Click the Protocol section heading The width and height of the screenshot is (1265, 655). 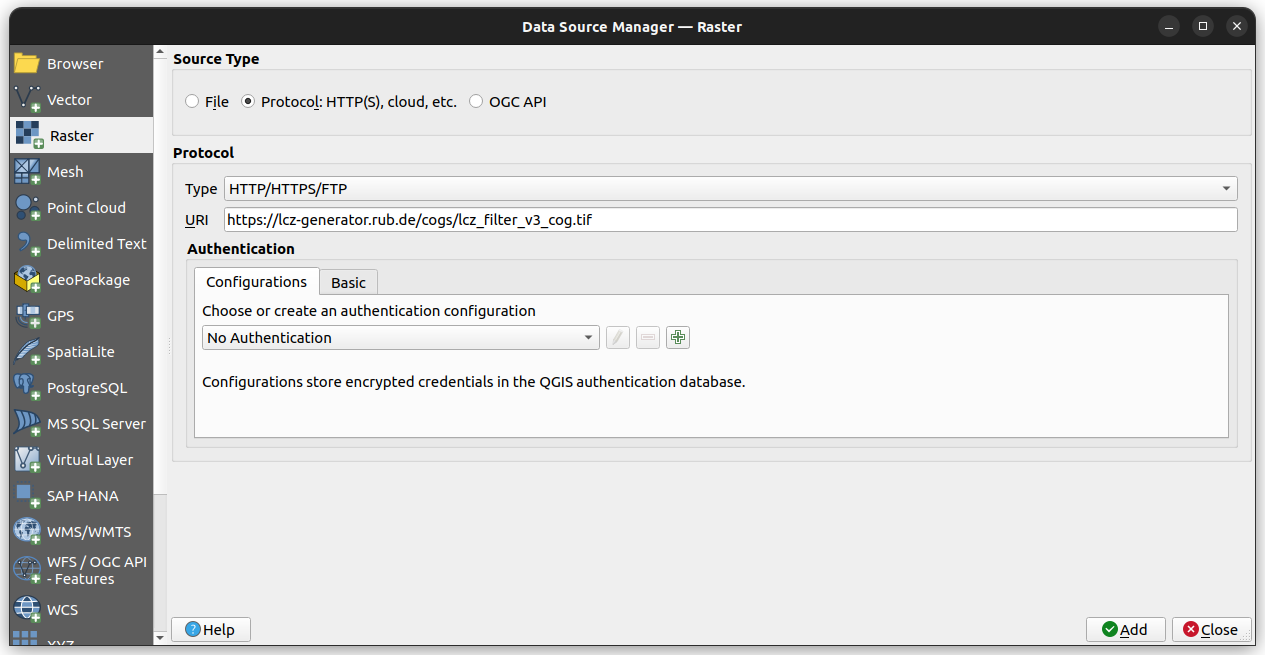(204, 153)
